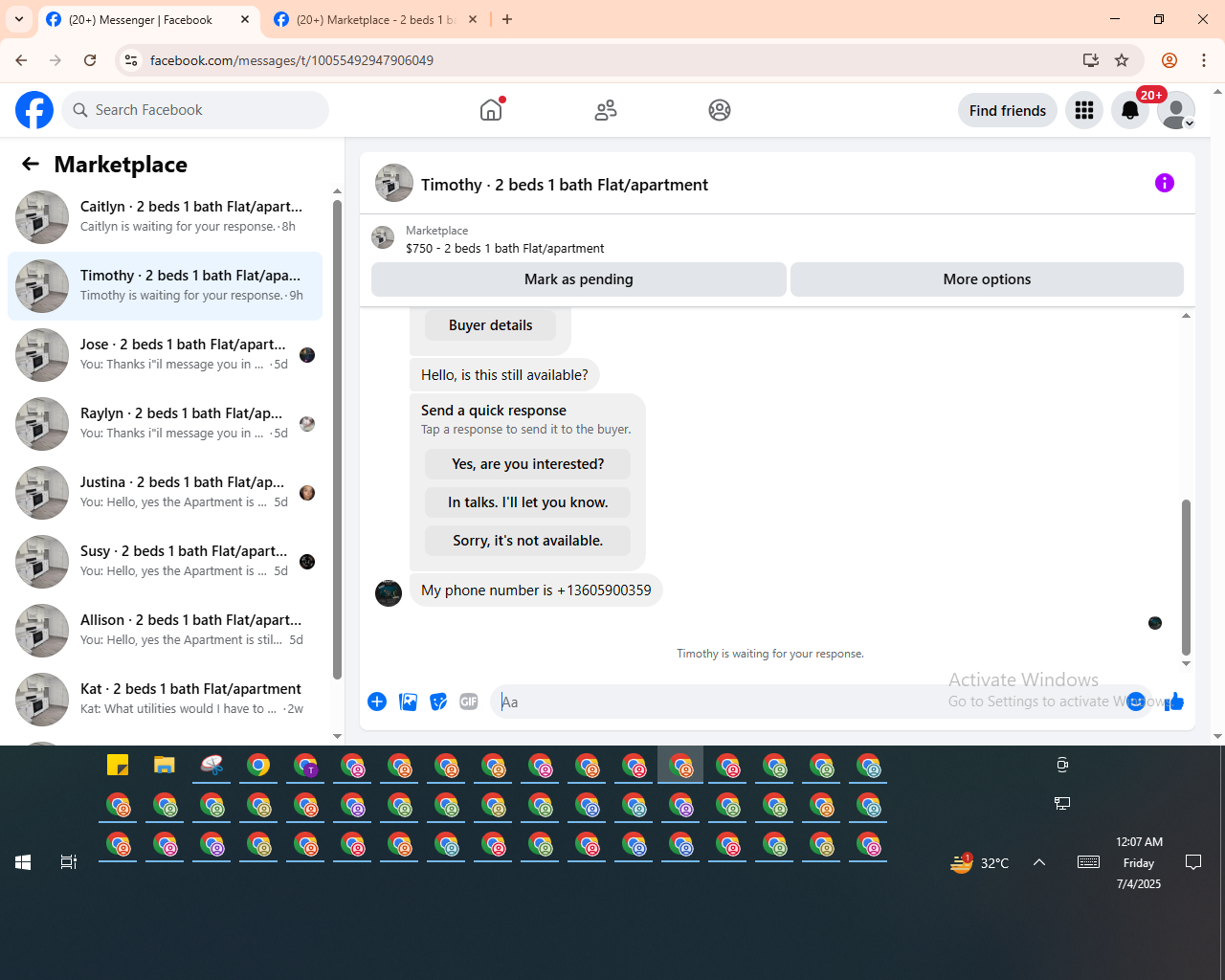
Task: Click the Facebook logo
Action: pos(34,110)
